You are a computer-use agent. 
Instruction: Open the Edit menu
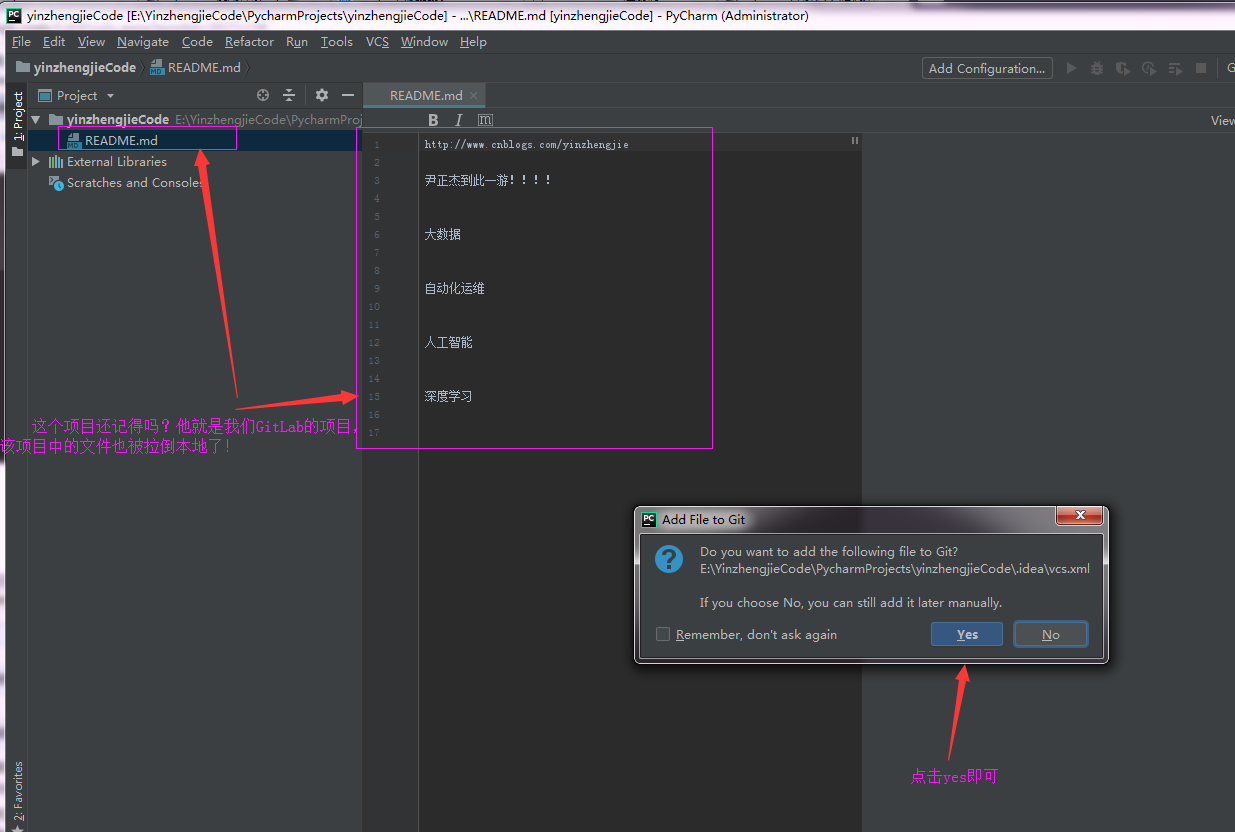[x=54, y=41]
